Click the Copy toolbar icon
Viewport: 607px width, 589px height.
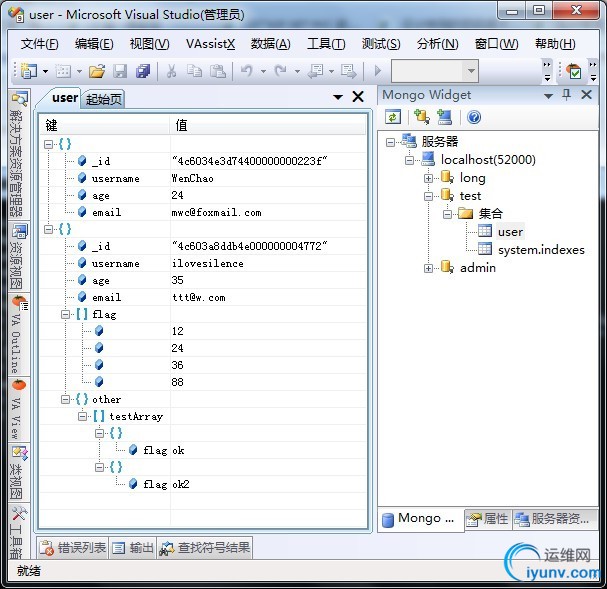tap(194, 71)
